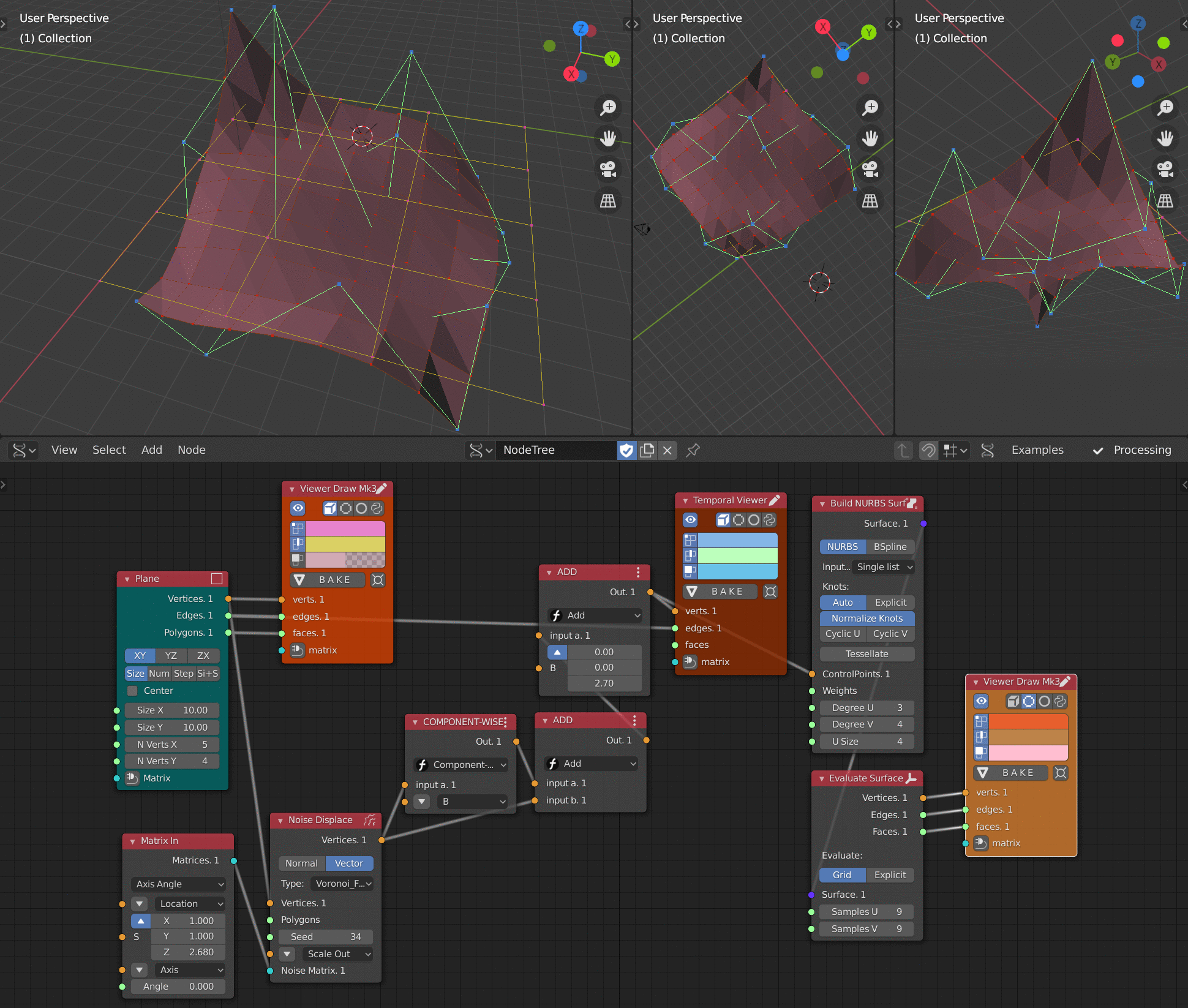Viewport: 1188px width, 1008px height.
Task: Toggle camera view in the left viewport
Action: pyautogui.click(x=608, y=169)
